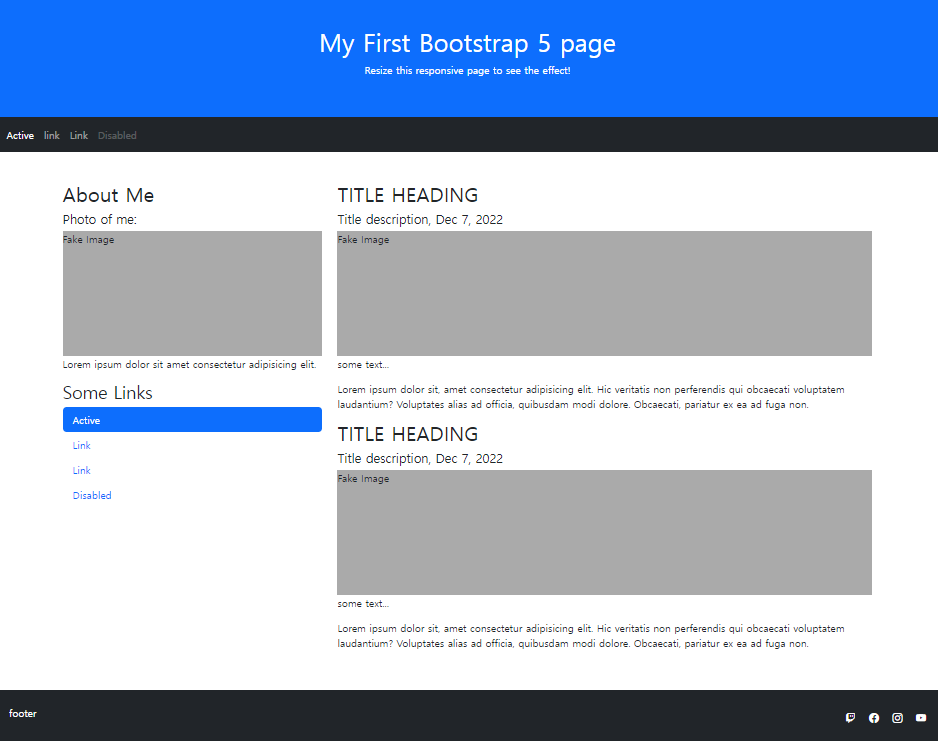Viewport: 938px width, 741px height.
Task: Click the first TITLE HEADING text
Action: 407,195
